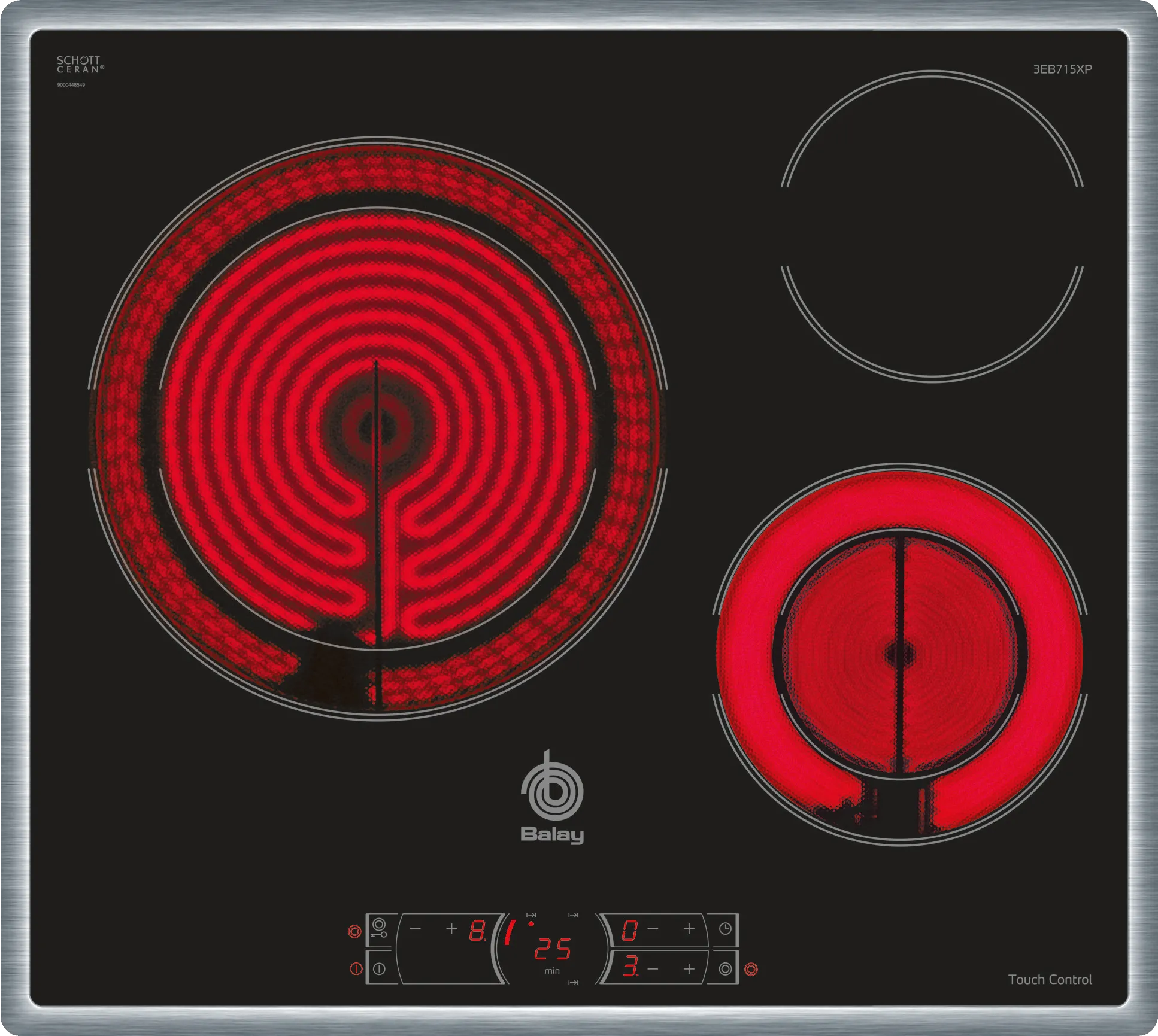Click the serial number 9000448549
Image resolution: width=1158 pixels, height=1036 pixels.
coord(71,85)
